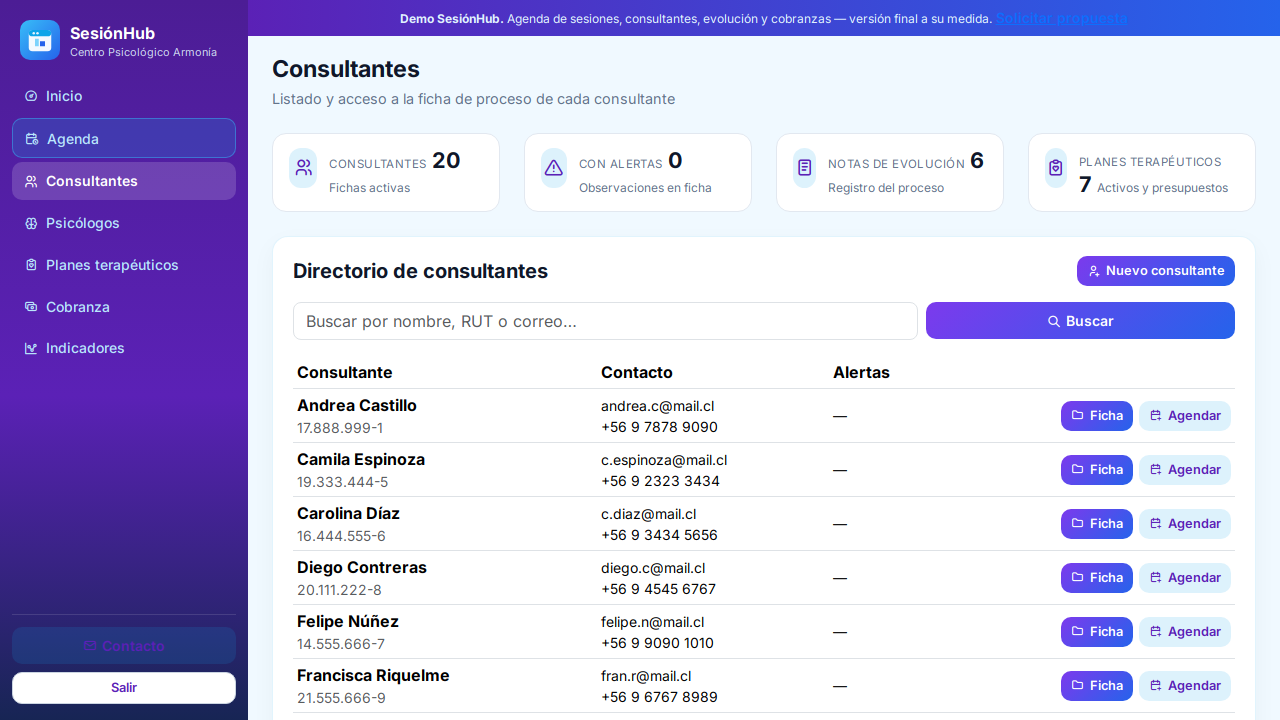
Task: Open Cobranza from the sidebar
Action: [x=124, y=307]
